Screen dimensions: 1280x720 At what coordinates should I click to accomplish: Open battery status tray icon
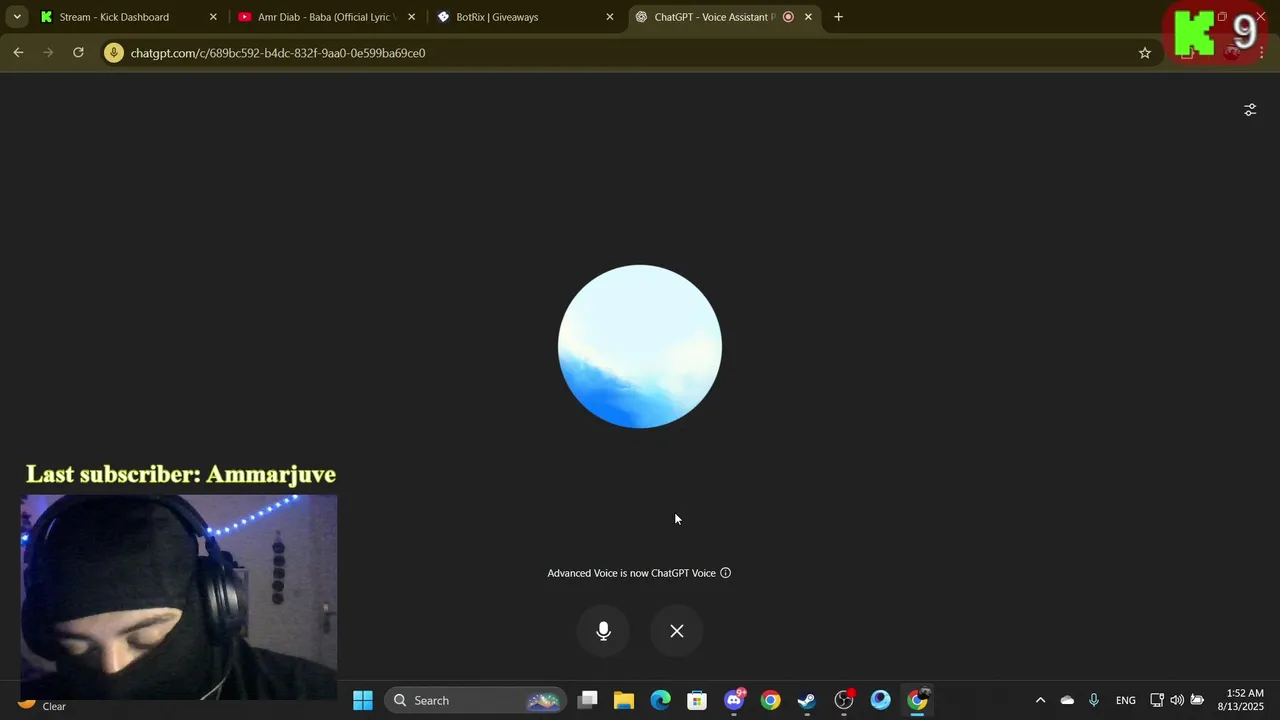tap(1197, 700)
